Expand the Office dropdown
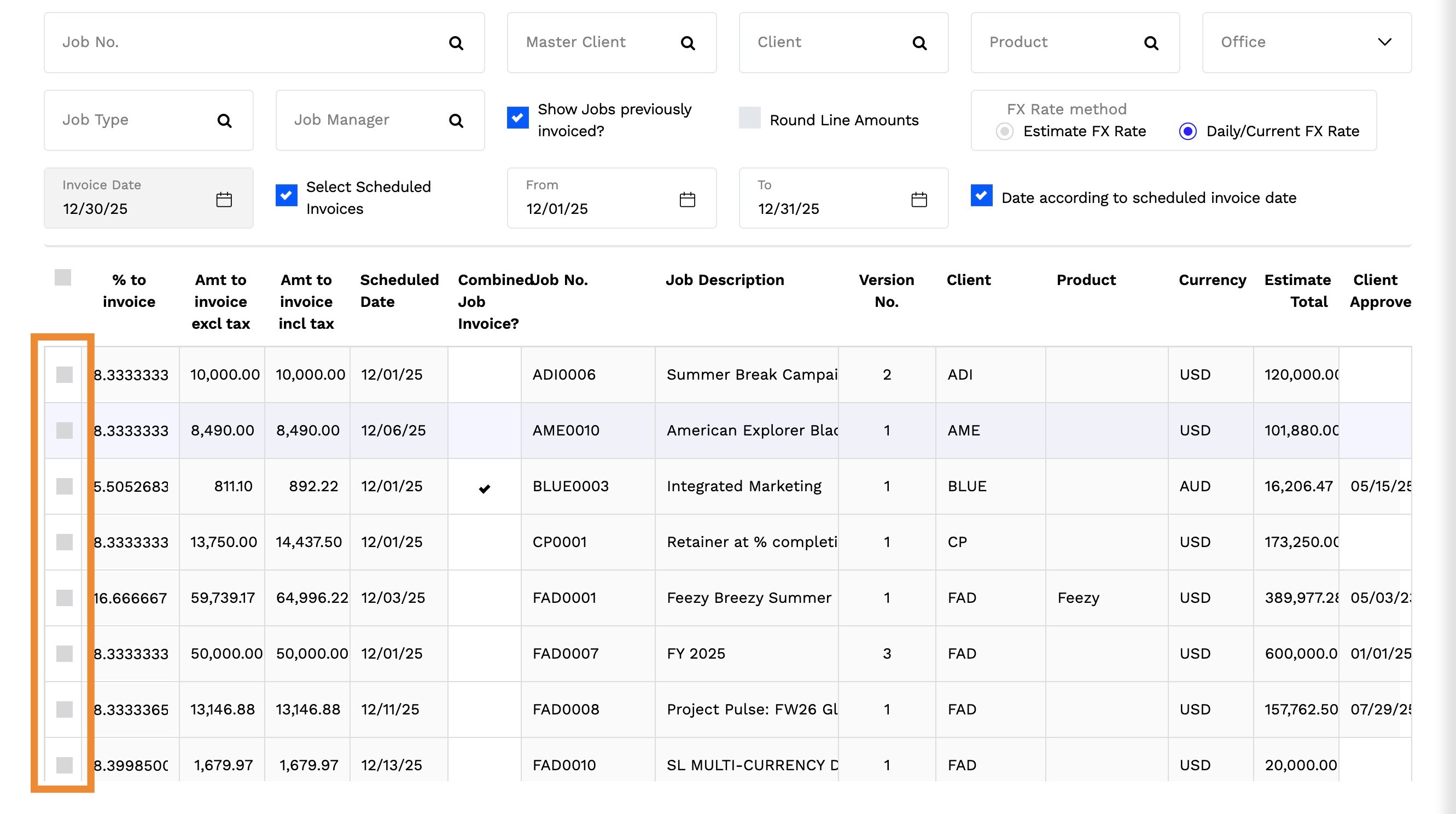Image resolution: width=1456 pixels, height=814 pixels. coord(1384,43)
